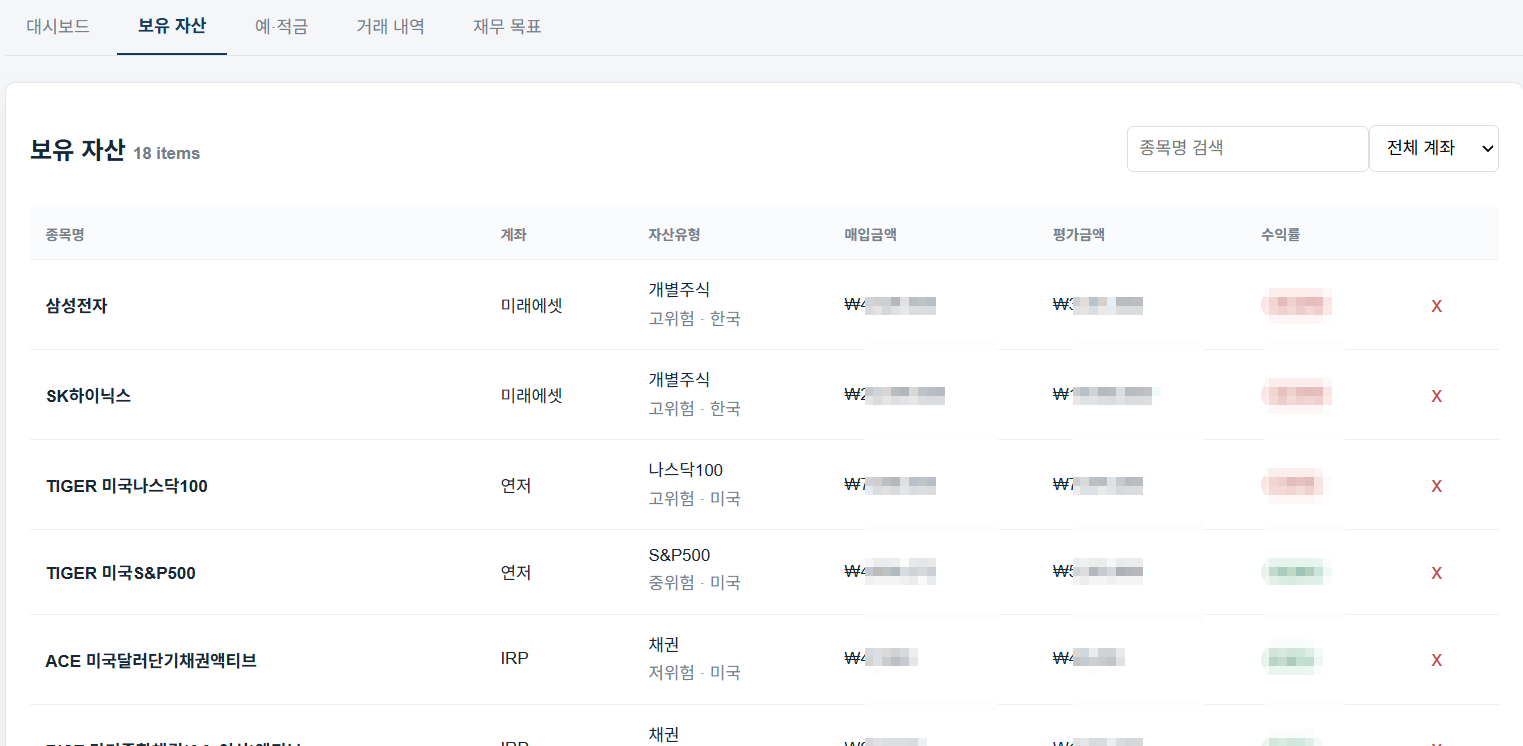The height and width of the screenshot is (746, 1523).
Task: Click 미래에셋 account in 삼성전자 row
Action: (x=532, y=306)
